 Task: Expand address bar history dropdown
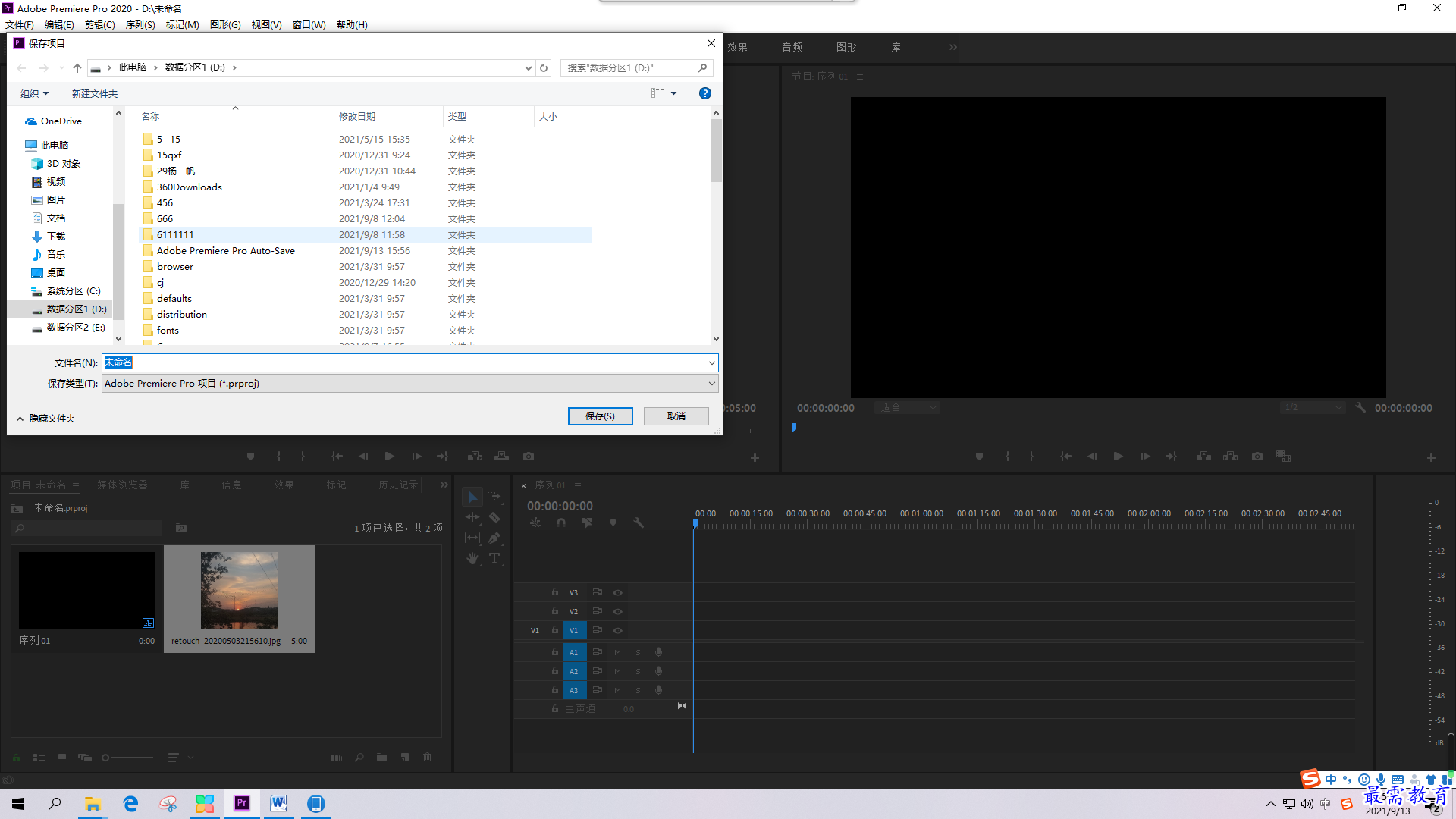coord(528,68)
